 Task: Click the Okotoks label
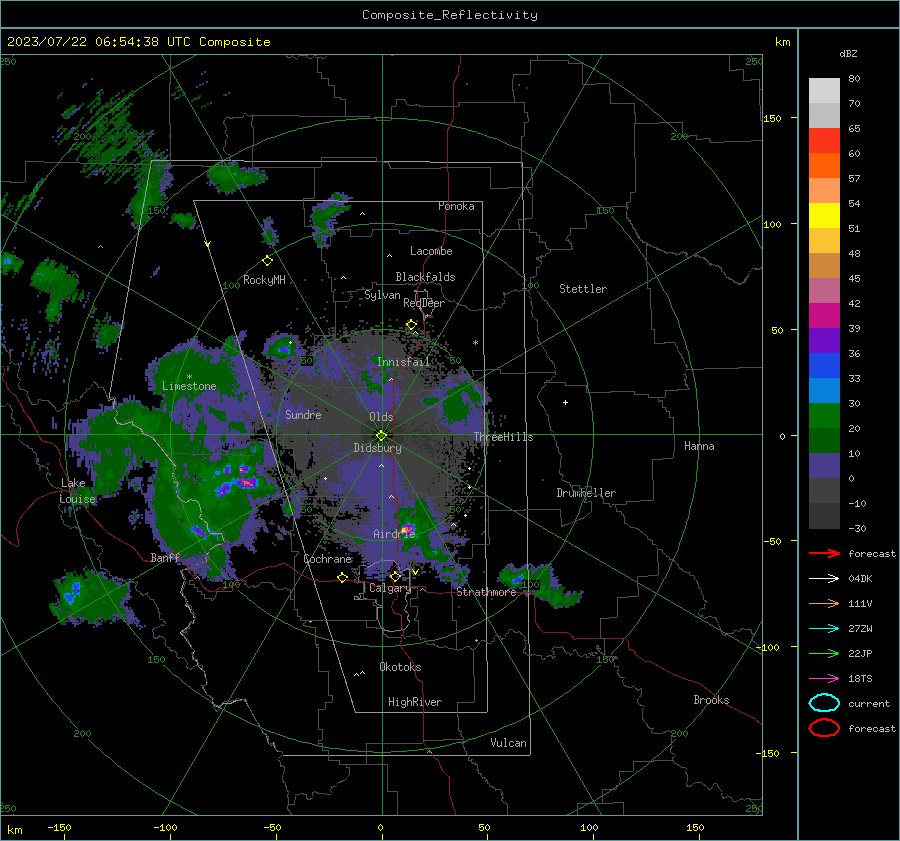(x=400, y=667)
